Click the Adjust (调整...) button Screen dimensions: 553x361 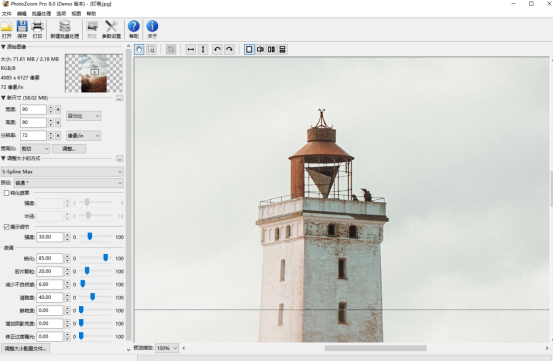(69, 148)
